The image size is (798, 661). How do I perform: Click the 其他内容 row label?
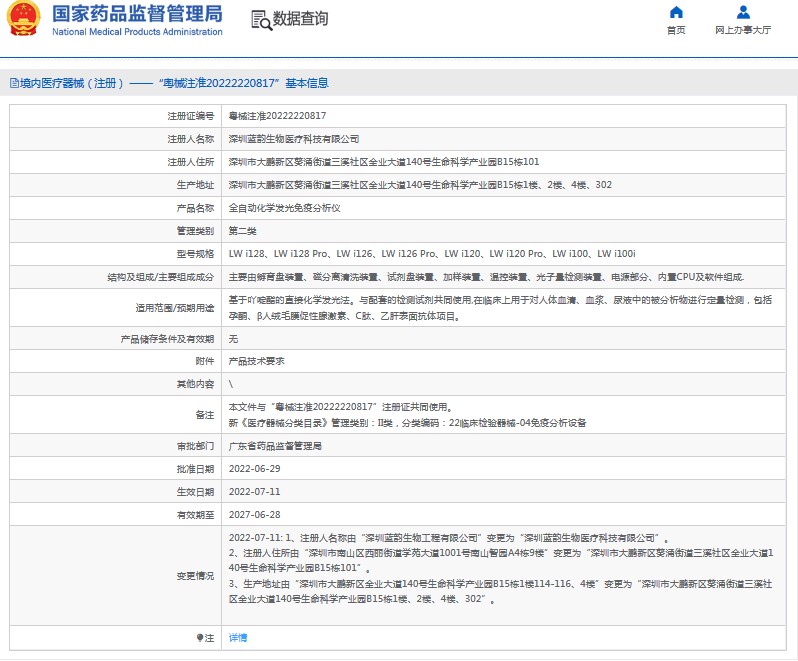point(195,384)
